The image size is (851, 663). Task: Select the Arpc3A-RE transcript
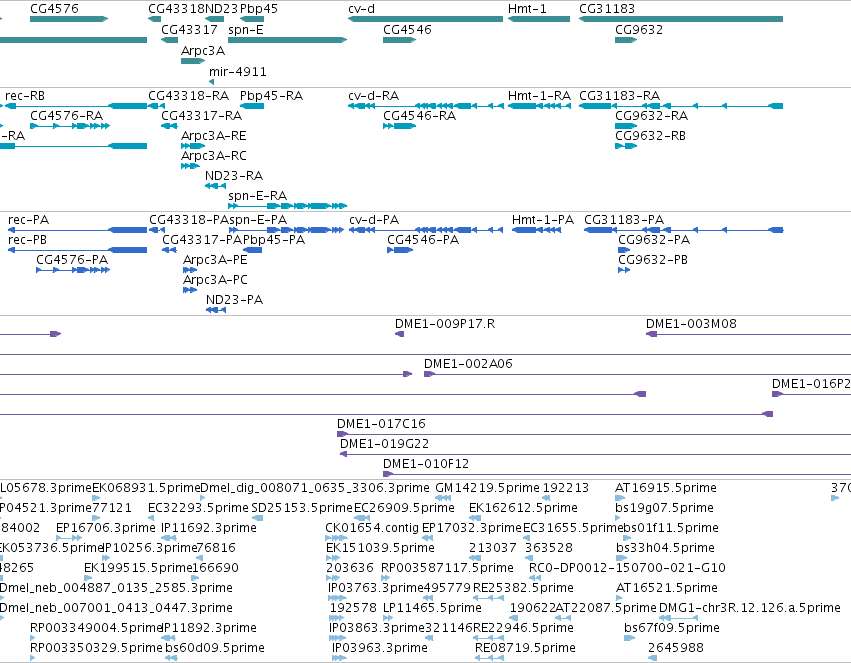193,145
